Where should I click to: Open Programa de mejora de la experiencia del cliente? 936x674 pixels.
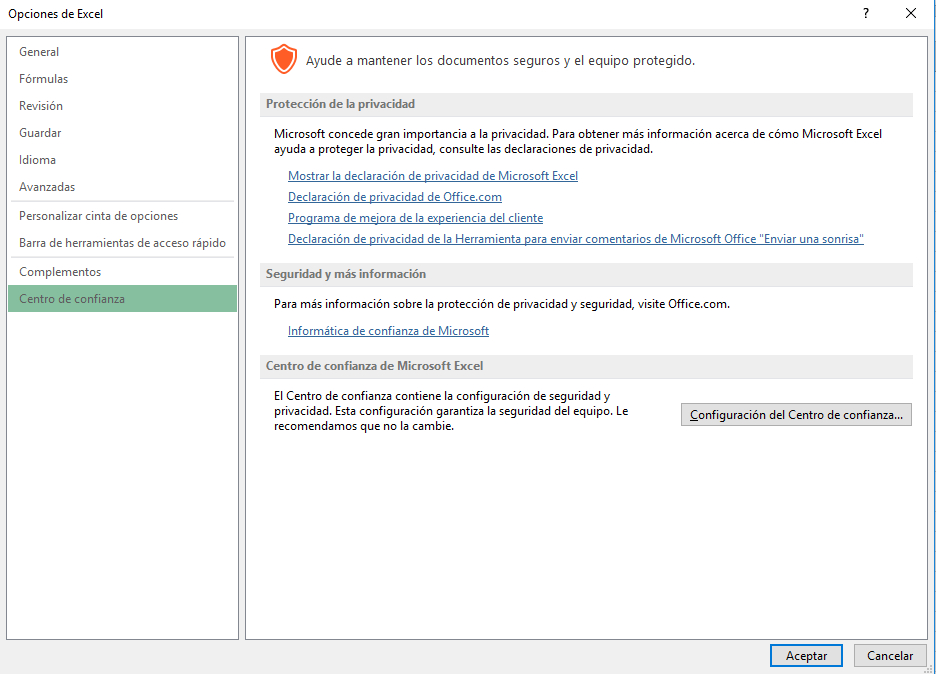pos(415,218)
